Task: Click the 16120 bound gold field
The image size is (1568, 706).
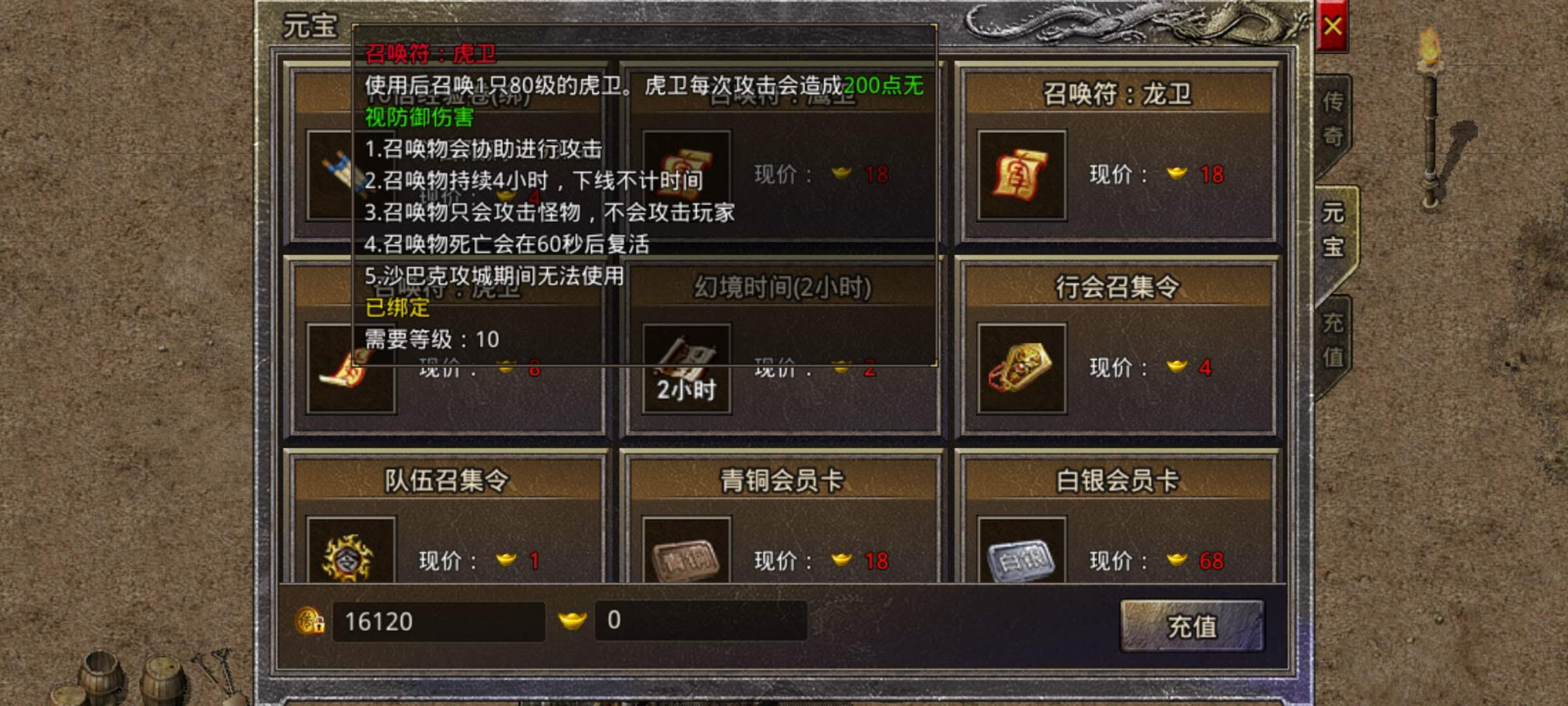Action: pyautogui.click(x=438, y=622)
